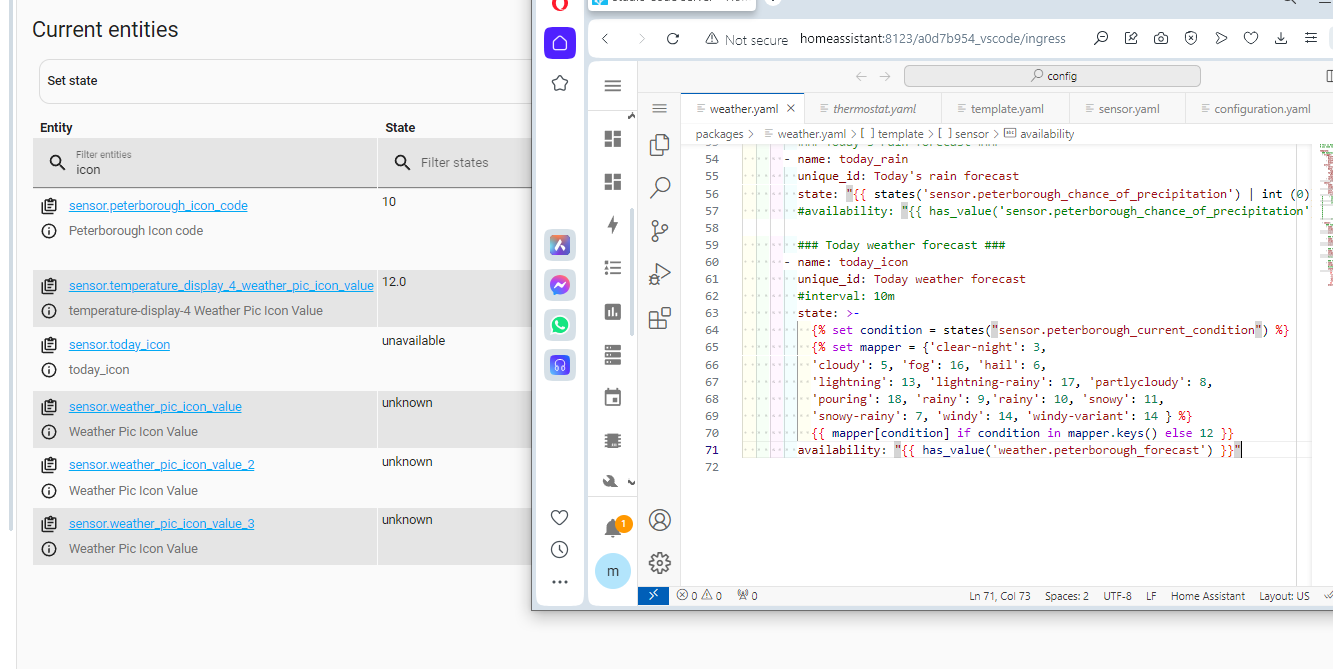Open WhatsApp in Opera sidebar
This screenshot has height=669, width=1333.
560,325
